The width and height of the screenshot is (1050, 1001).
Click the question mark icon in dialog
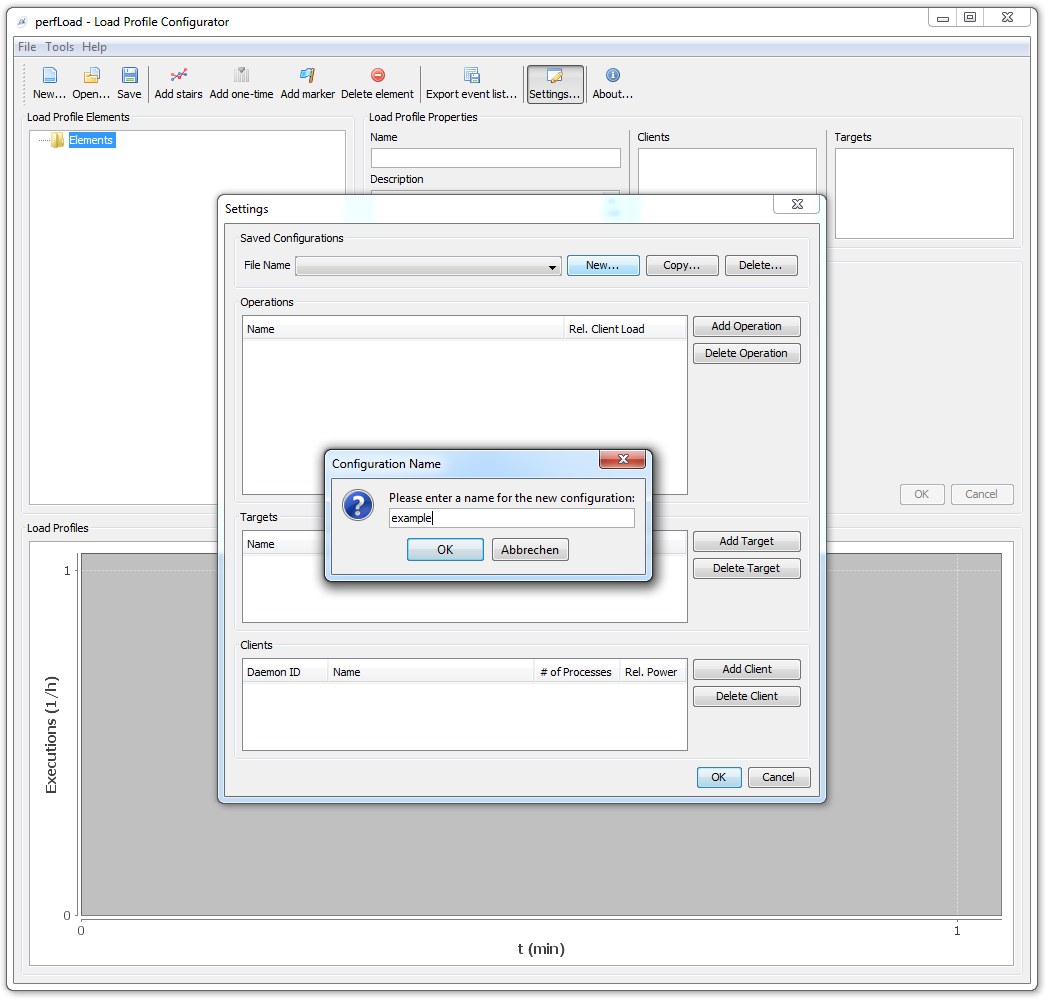click(358, 506)
